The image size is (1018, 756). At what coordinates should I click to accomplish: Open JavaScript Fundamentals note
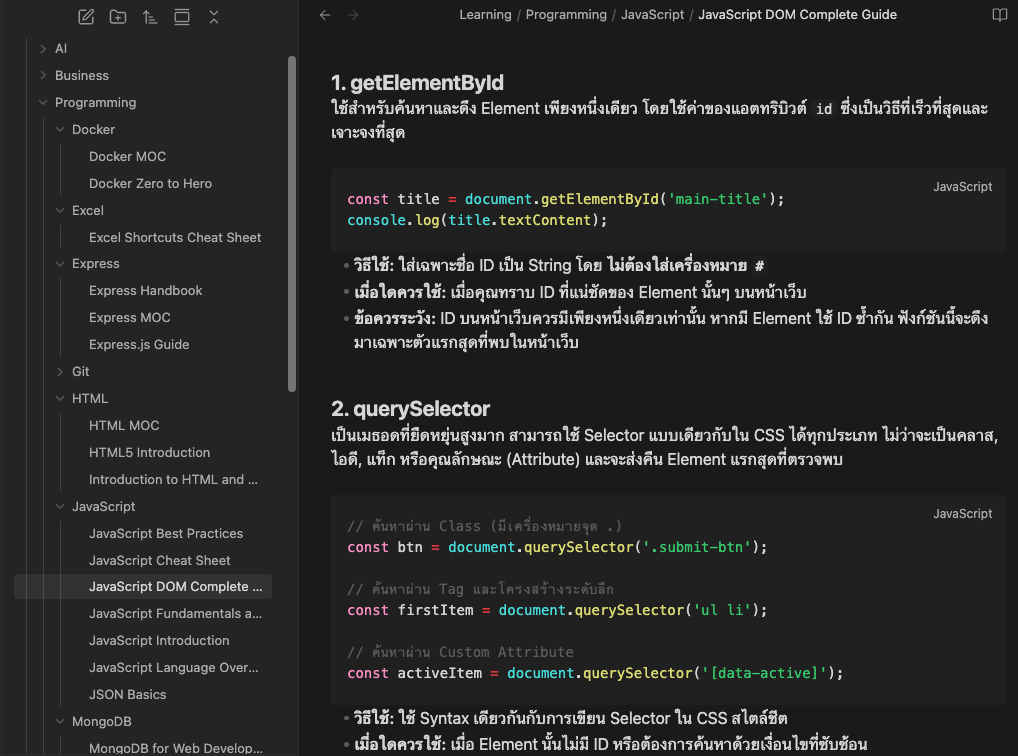(x=175, y=614)
